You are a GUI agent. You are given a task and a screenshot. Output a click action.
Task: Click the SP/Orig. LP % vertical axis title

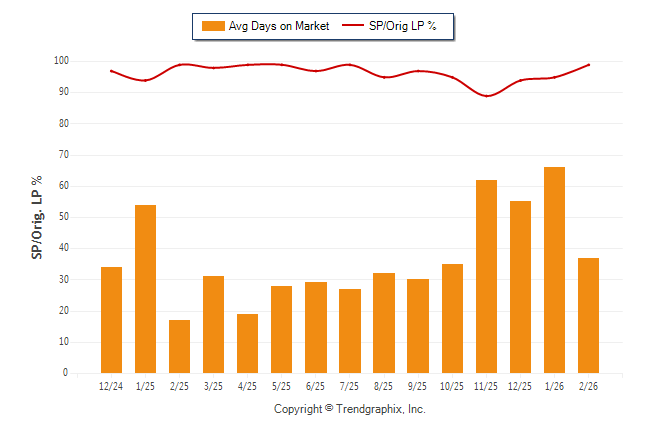pyautogui.click(x=37, y=216)
